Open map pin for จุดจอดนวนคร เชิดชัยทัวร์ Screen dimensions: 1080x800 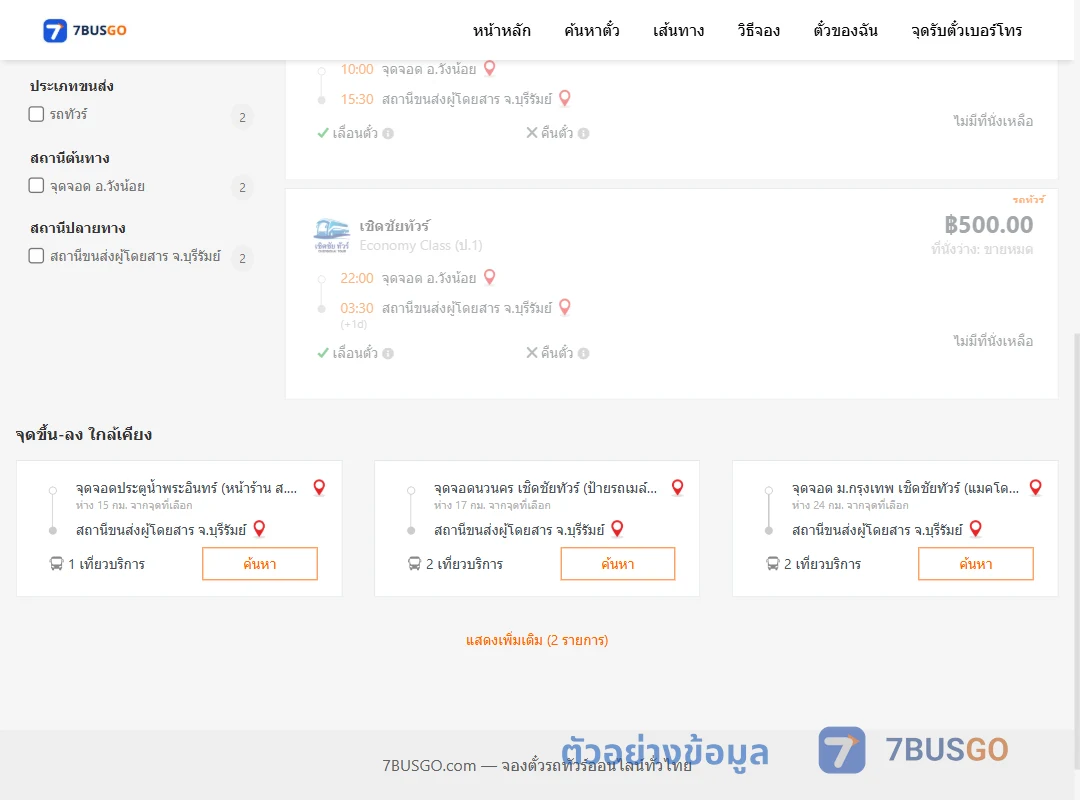pyautogui.click(x=678, y=488)
